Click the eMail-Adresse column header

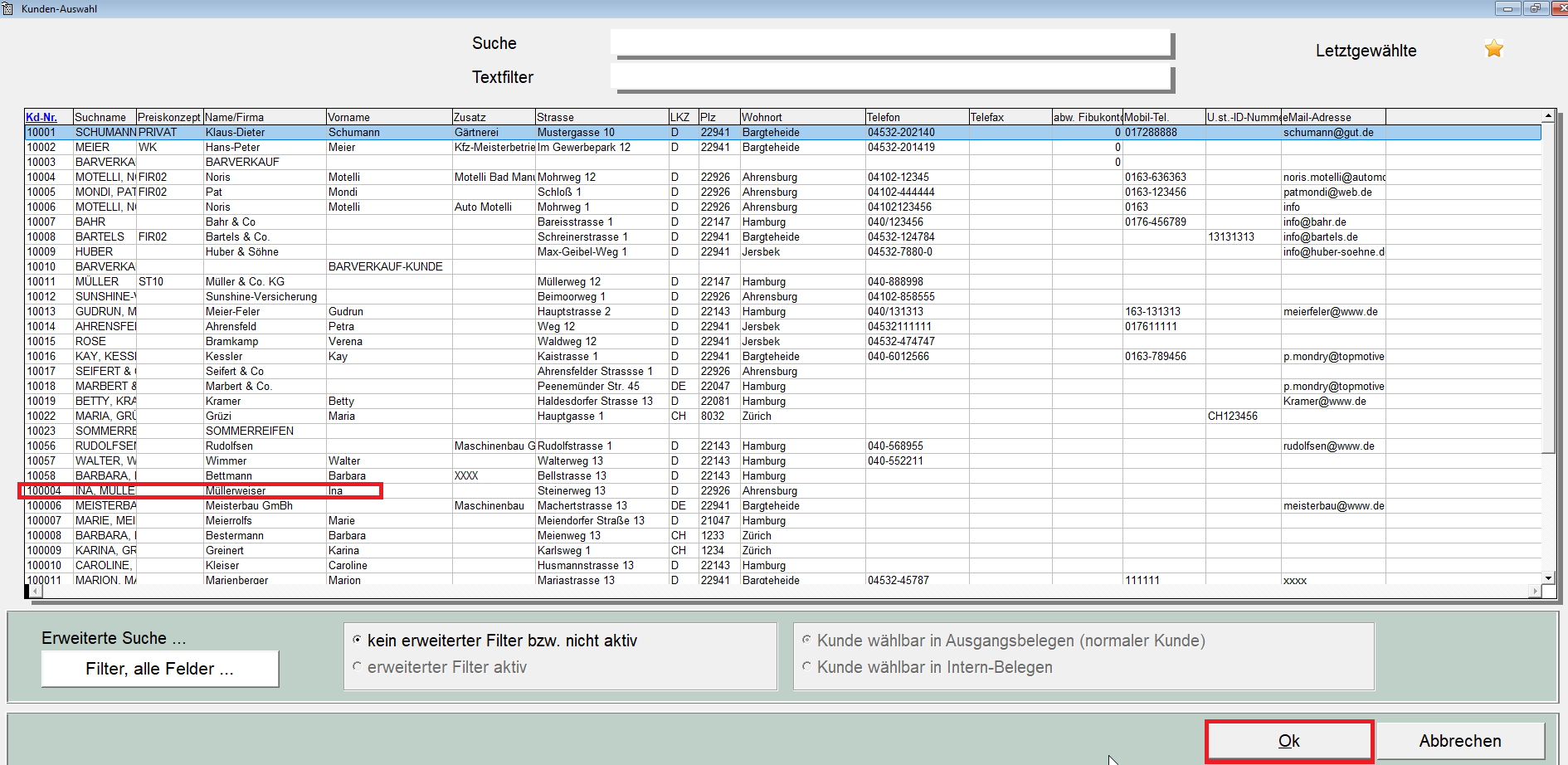coord(1333,117)
